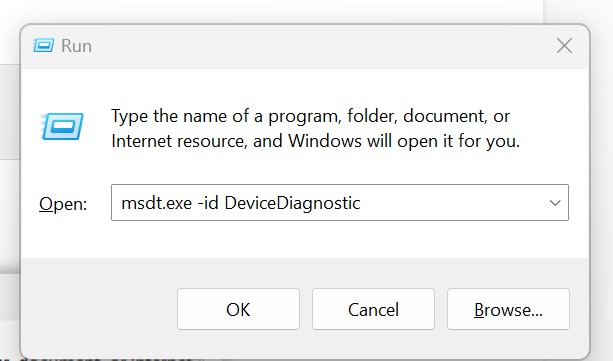This screenshot has height=361, width=613.
Task: Confirm the command with OK
Action: 238,309
